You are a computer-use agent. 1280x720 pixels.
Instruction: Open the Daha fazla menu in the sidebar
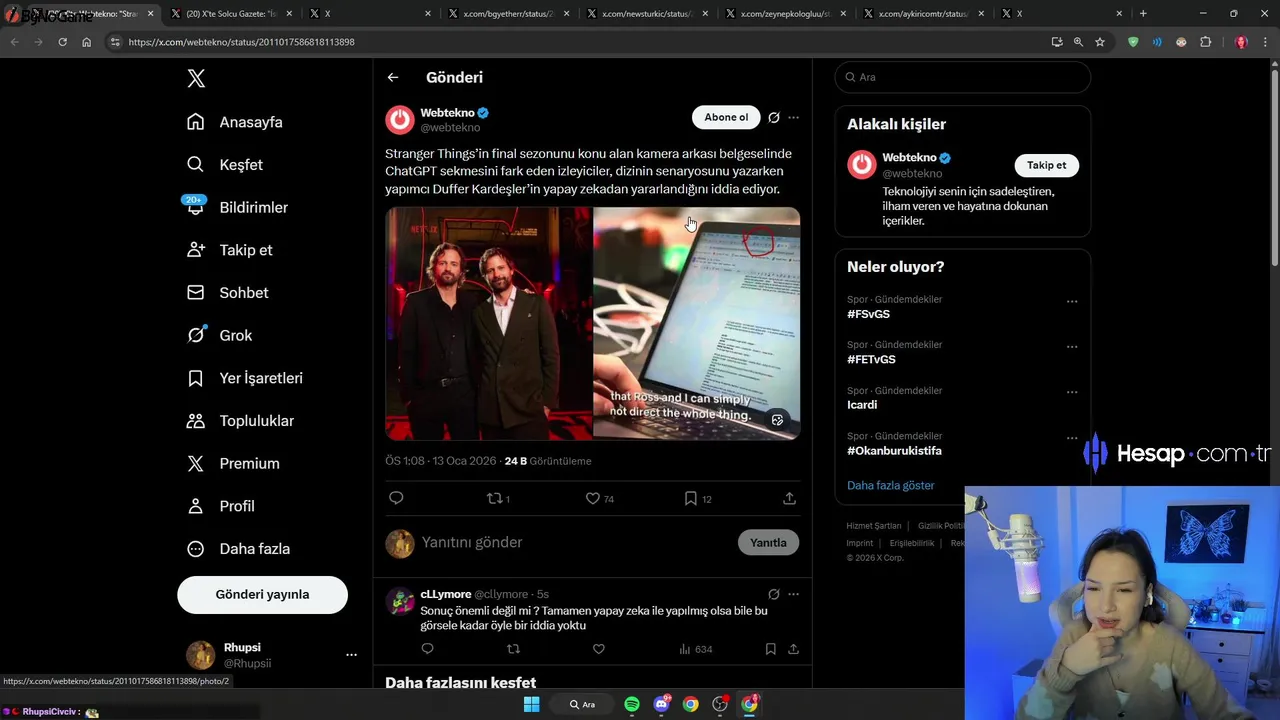point(239,549)
